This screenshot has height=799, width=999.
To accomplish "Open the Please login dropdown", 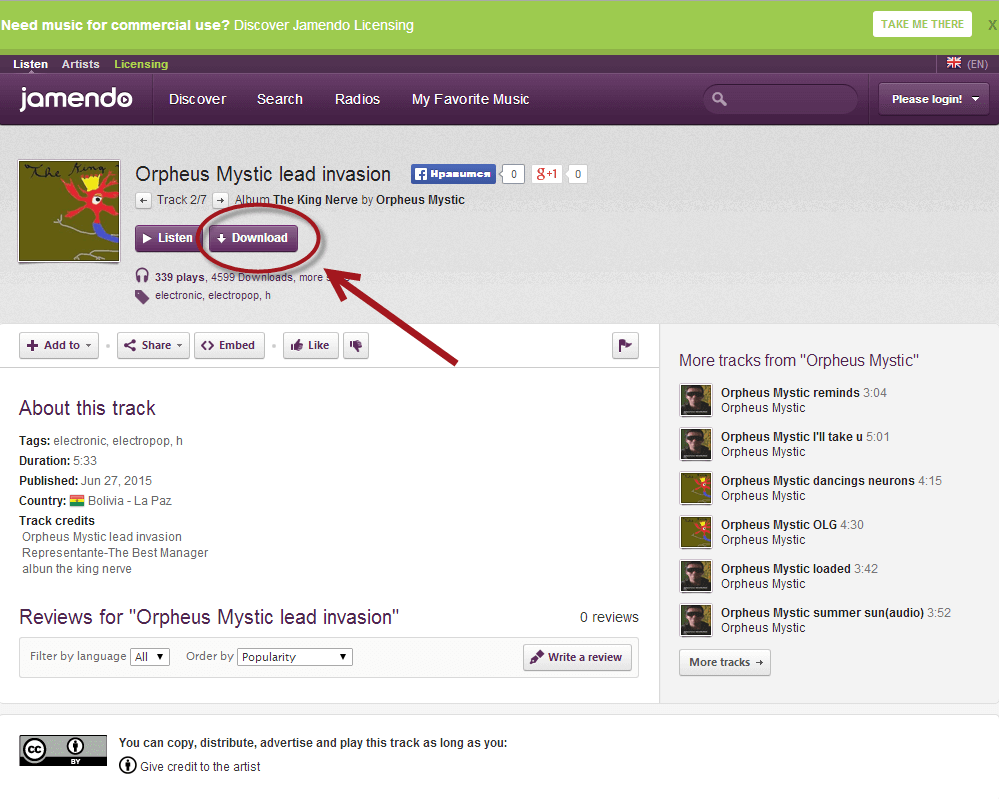I will pos(933,99).
